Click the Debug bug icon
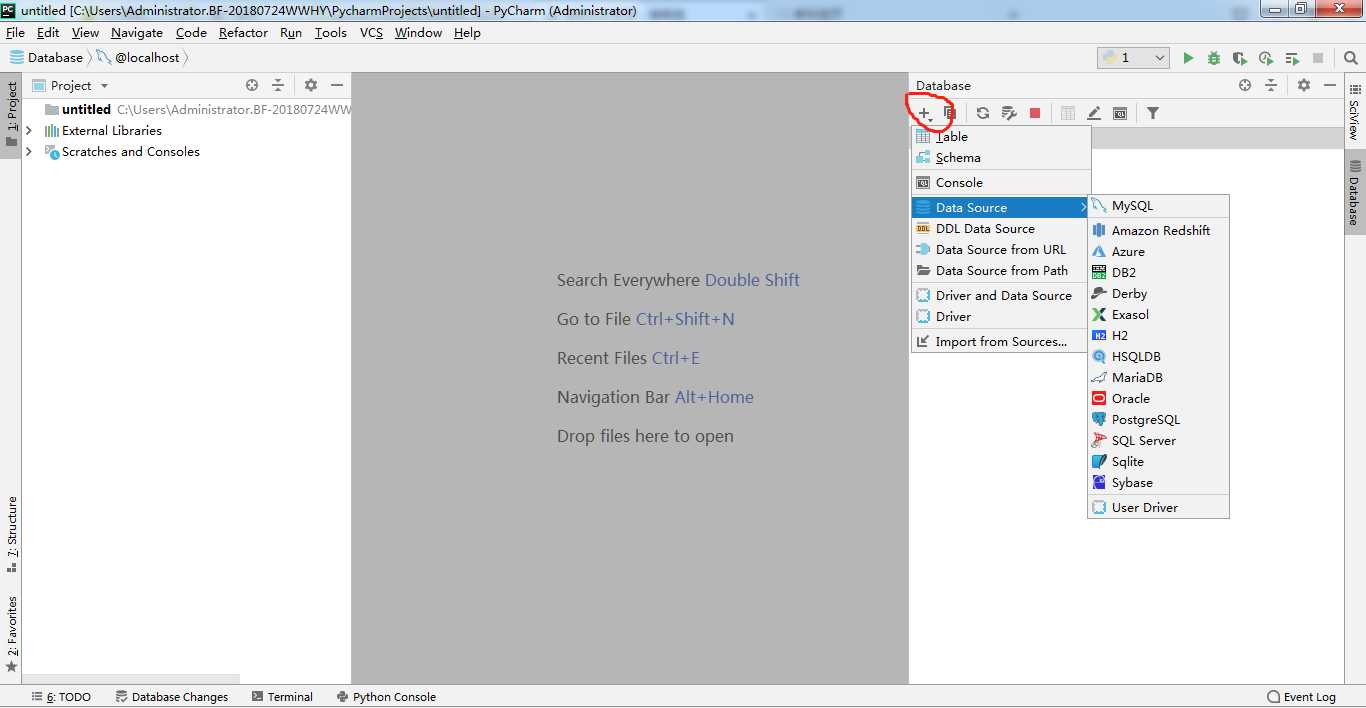 pyautogui.click(x=1214, y=58)
